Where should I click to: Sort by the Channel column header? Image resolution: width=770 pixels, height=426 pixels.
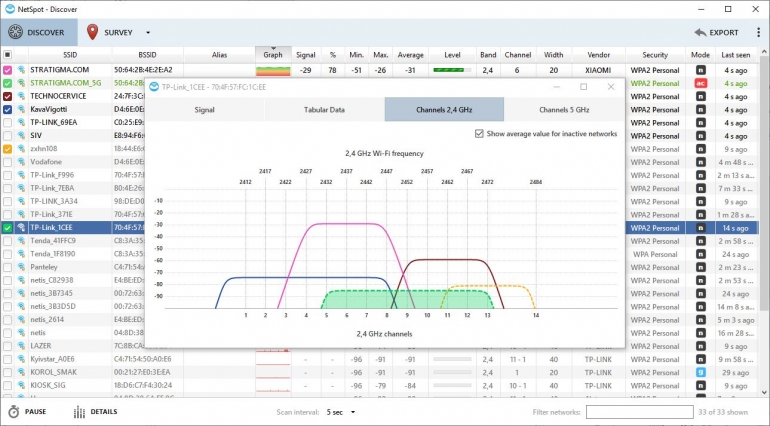pyautogui.click(x=518, y=55)
